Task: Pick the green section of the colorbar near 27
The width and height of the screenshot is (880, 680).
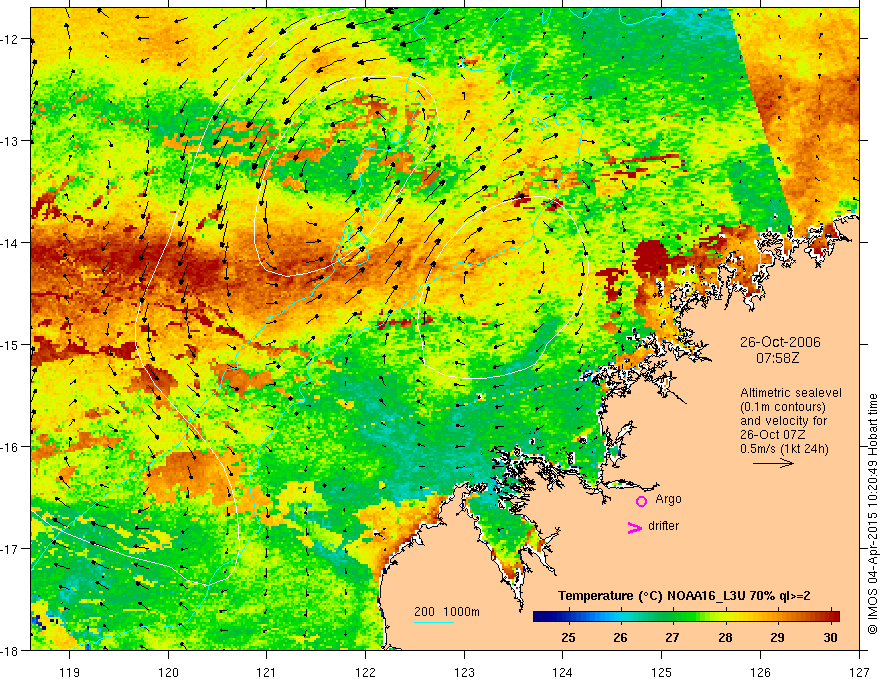Action: tap(672, 617)
